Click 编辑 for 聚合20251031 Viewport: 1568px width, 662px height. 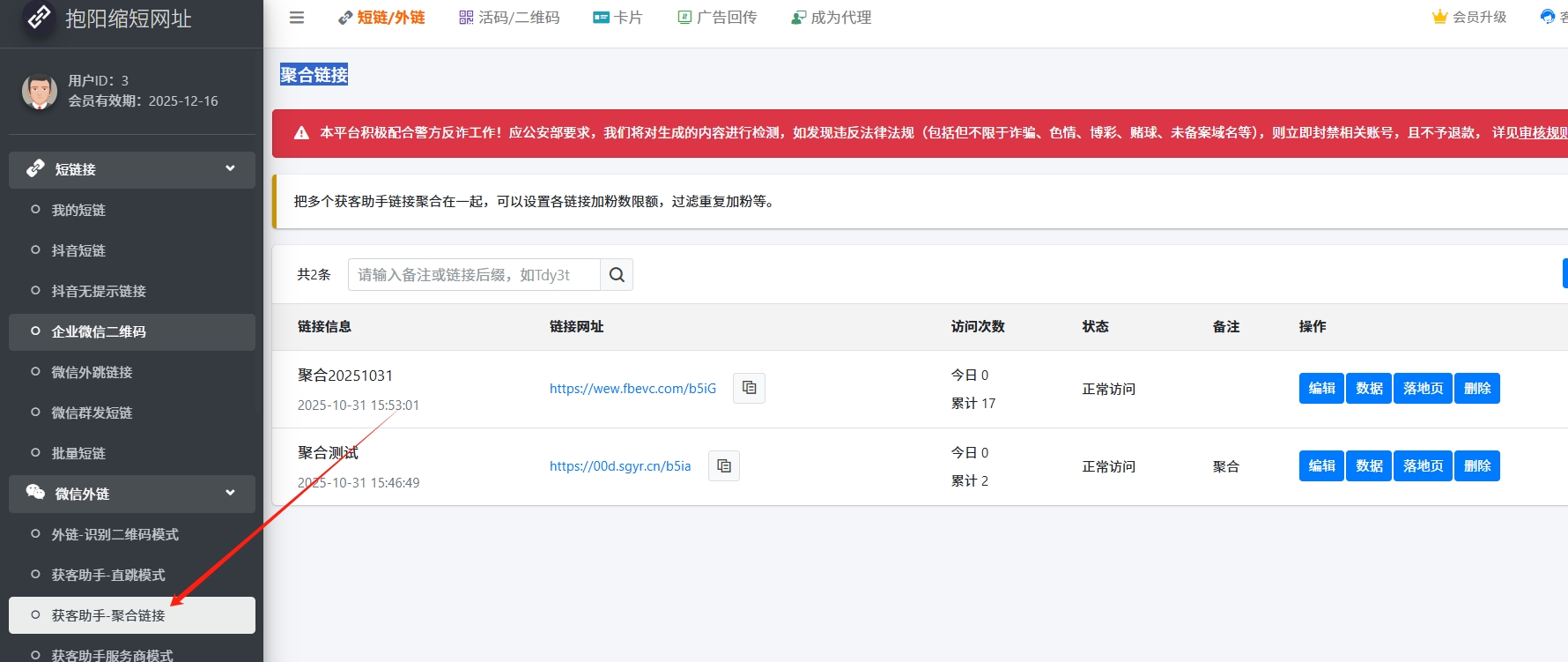tap(1321, 388)
